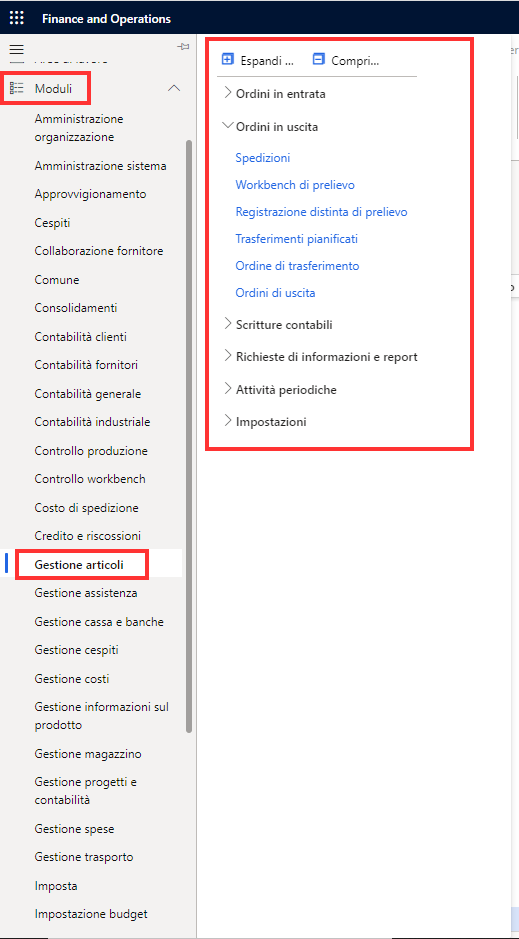
Task: Click Espandi tutto button label
Action: tap(268, 60)
